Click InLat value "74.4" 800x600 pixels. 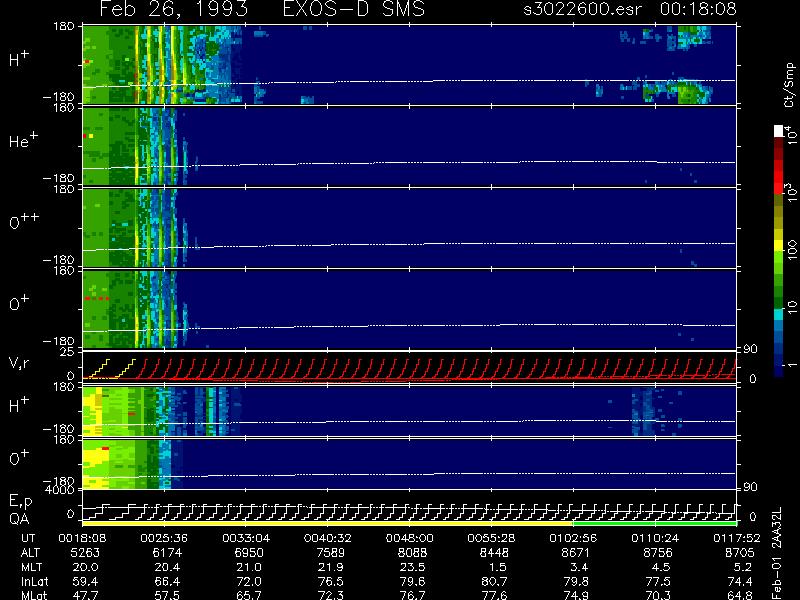739,581
